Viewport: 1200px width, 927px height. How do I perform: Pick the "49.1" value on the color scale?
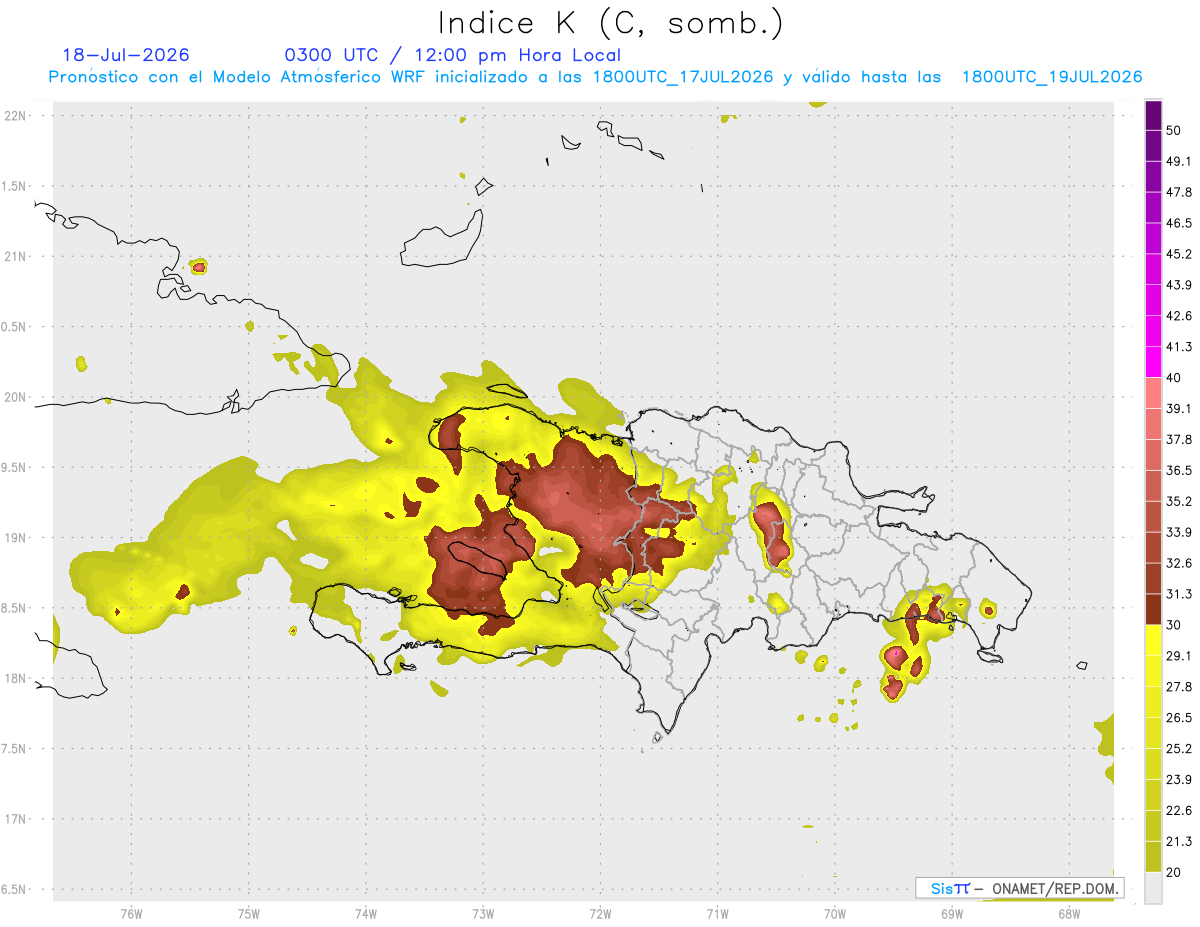pos(1179,161)
